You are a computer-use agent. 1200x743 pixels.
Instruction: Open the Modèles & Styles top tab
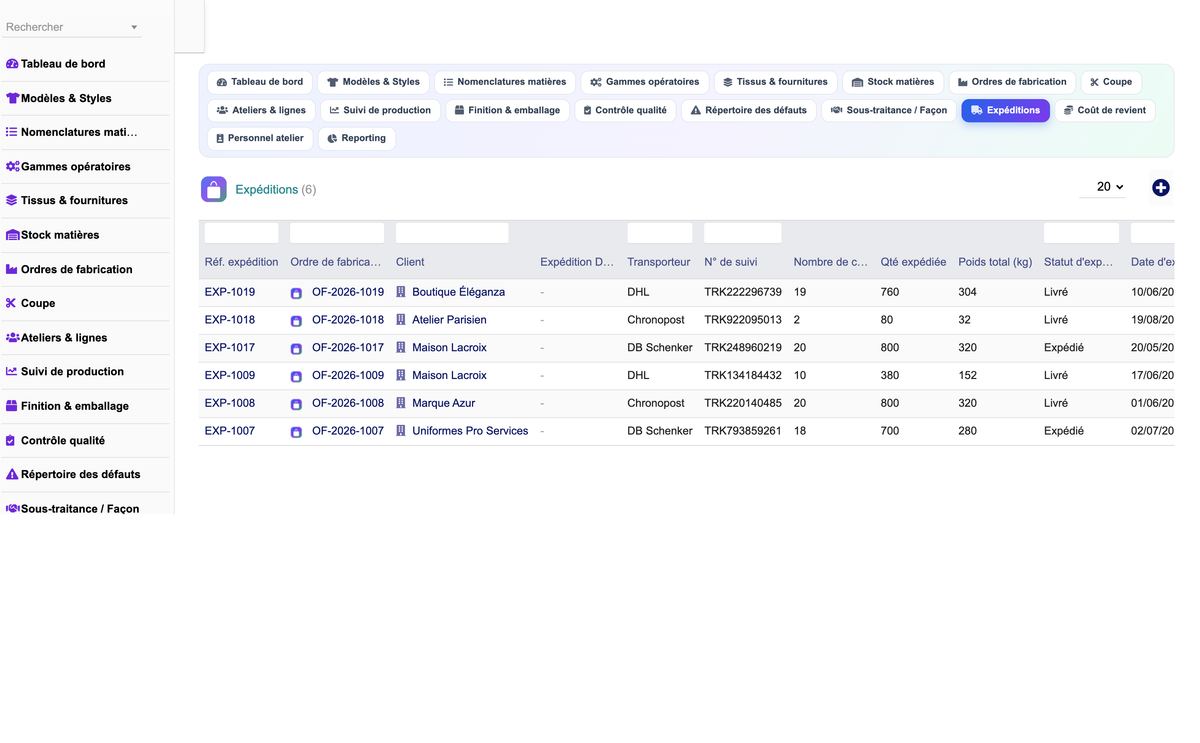pos(374,82)
